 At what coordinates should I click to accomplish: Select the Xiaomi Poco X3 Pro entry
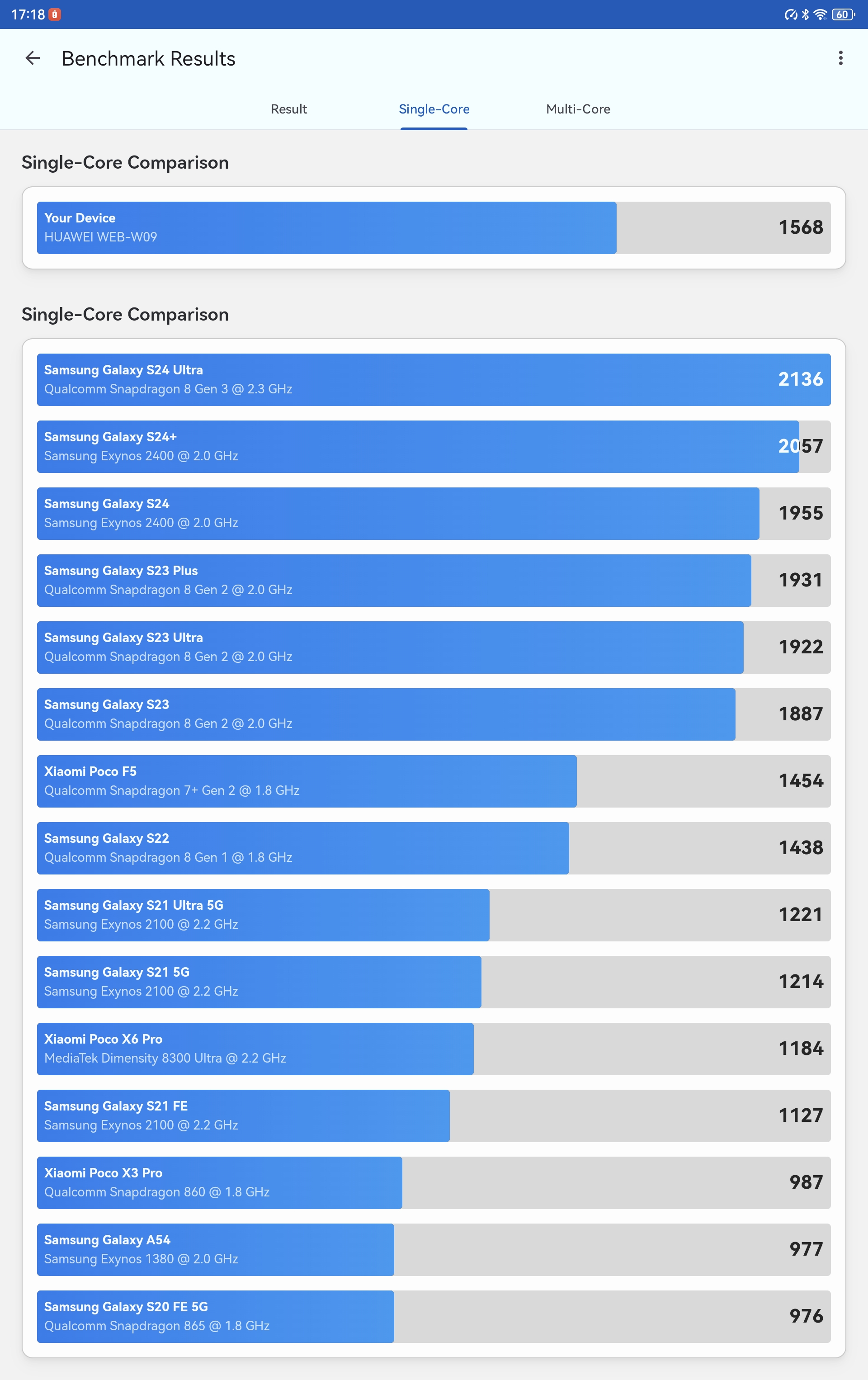[x=434, y=1183]
